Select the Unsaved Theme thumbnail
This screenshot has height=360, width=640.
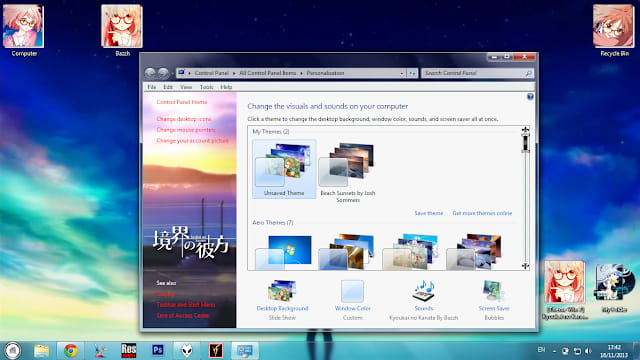(284, 169)
